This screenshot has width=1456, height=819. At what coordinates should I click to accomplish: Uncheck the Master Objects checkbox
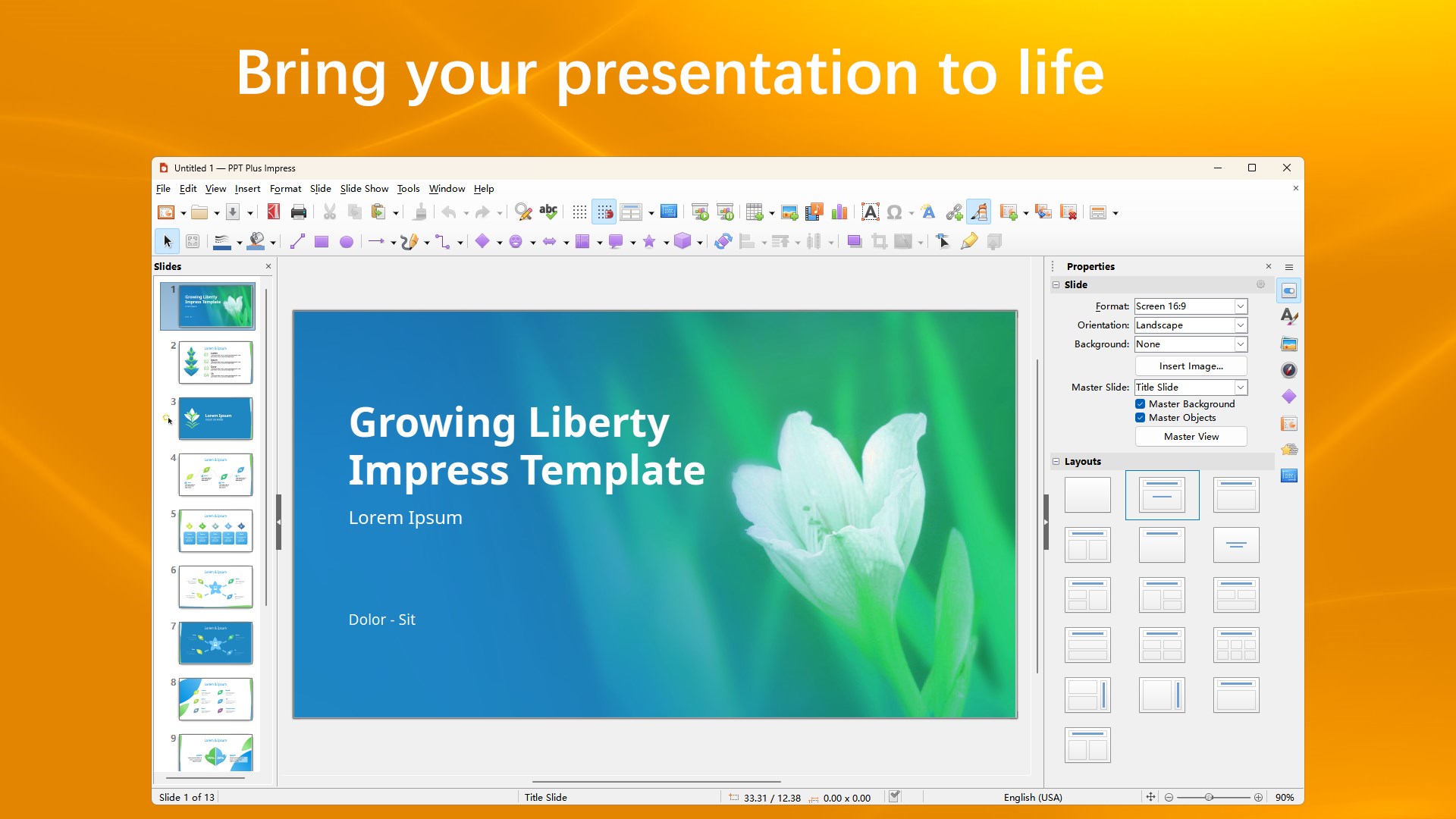coord(1140,418)
